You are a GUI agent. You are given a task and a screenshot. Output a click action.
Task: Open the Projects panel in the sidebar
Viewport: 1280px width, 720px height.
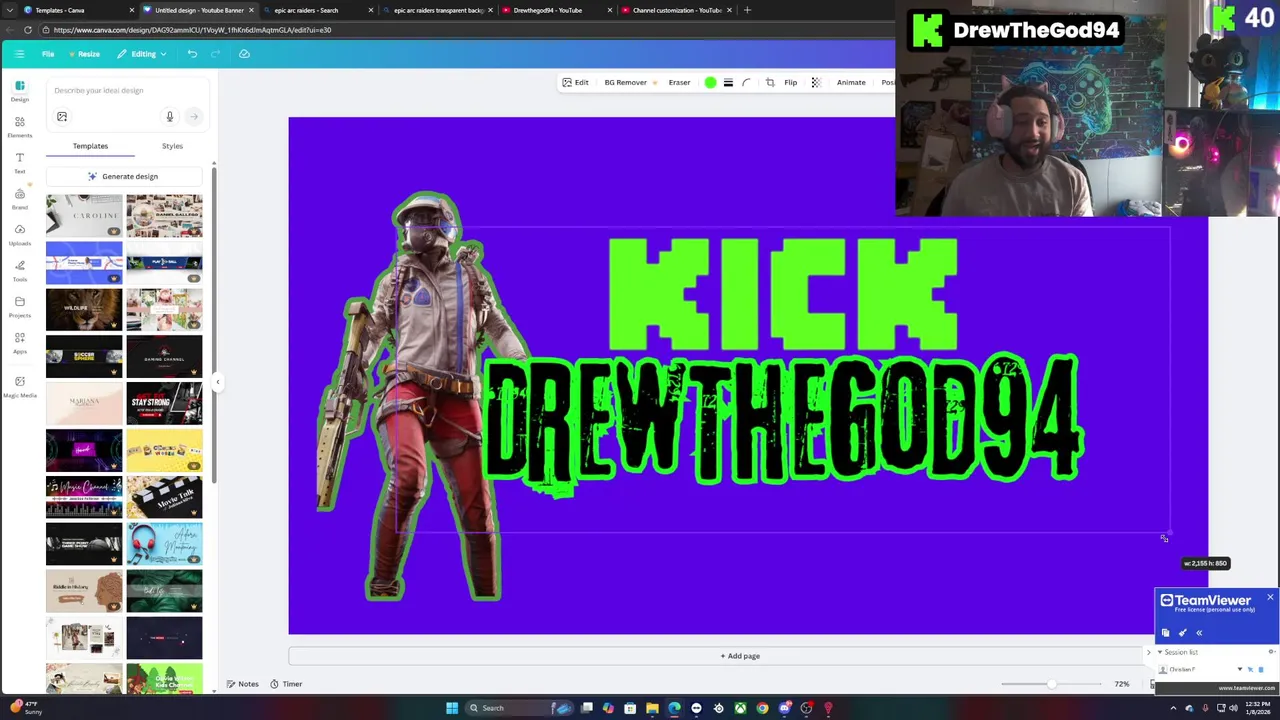click(x=19, y=307)
